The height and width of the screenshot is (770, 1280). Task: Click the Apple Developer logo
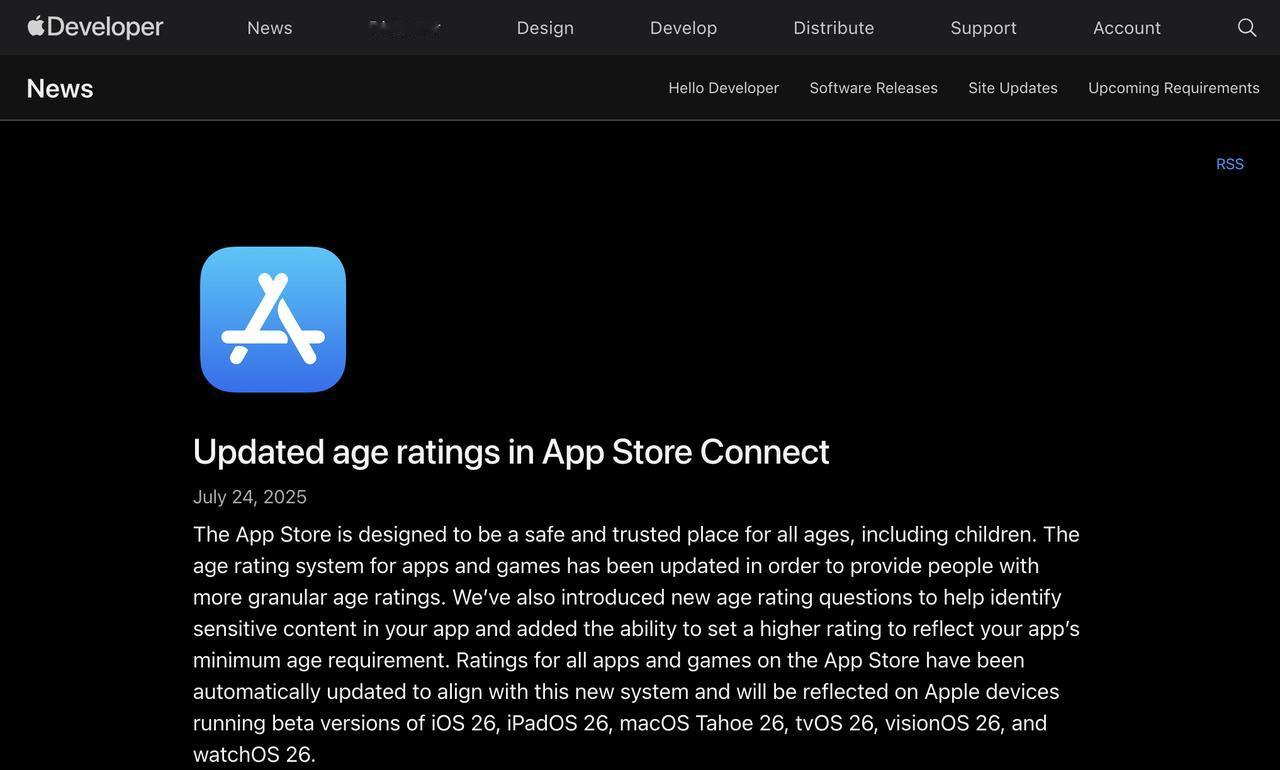(95, 27)
